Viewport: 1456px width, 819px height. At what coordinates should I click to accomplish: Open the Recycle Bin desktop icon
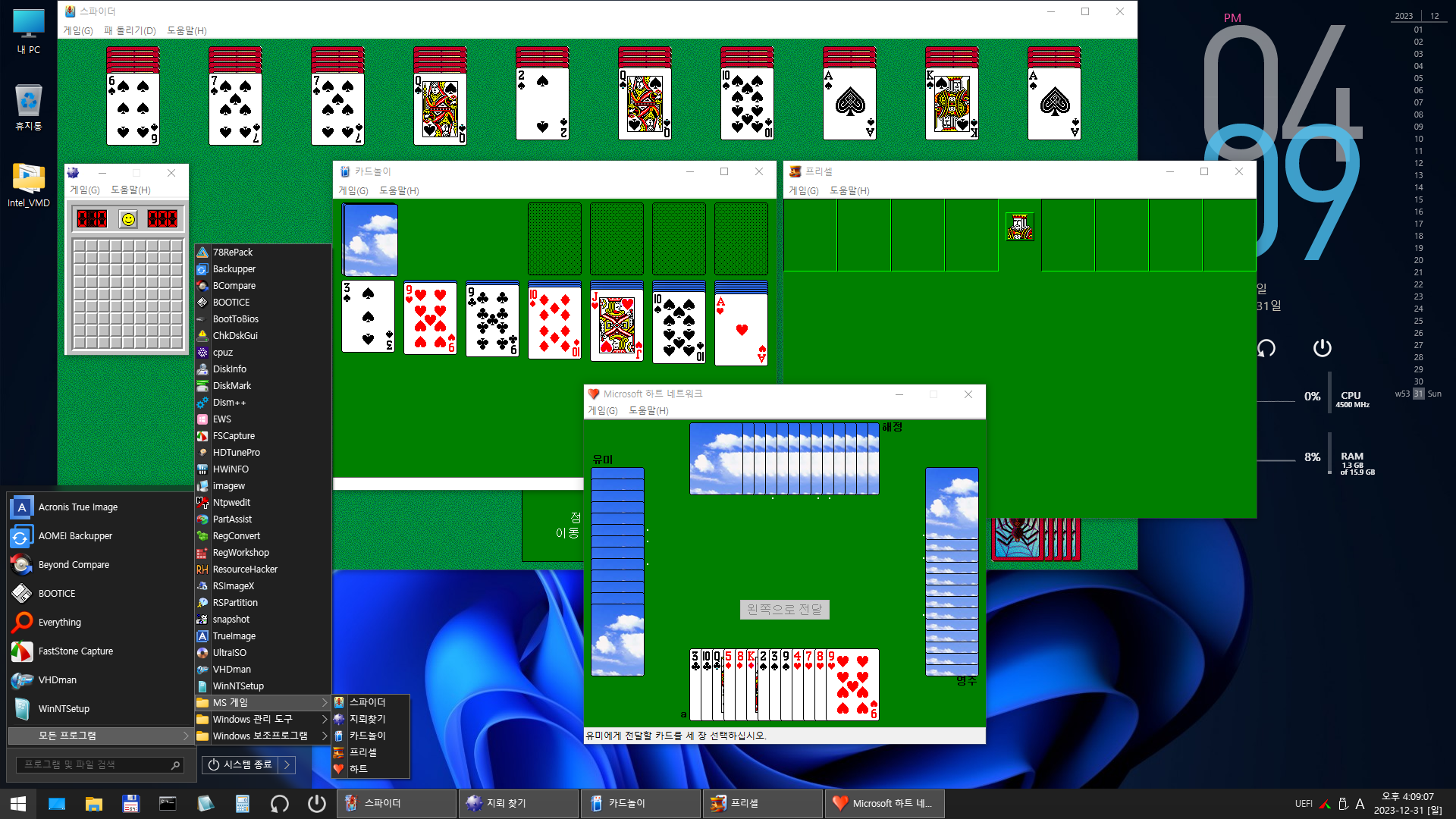pos(28,108)
